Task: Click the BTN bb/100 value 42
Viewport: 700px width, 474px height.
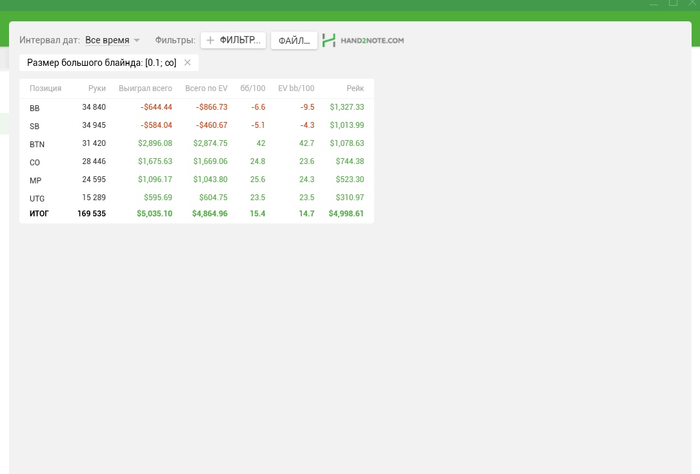Action: 261,143
